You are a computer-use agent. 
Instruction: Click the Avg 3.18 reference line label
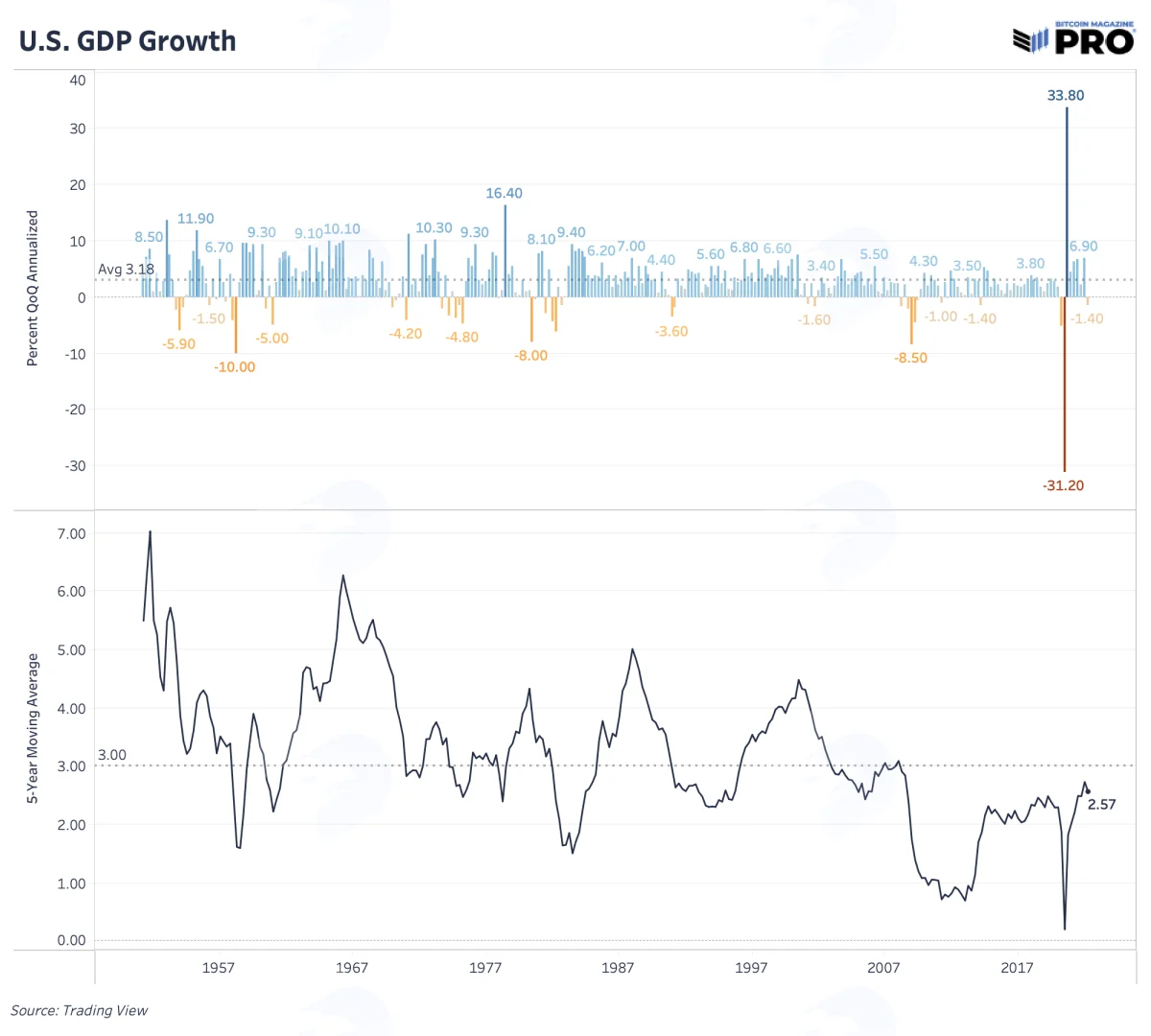(x=126, y=269)
